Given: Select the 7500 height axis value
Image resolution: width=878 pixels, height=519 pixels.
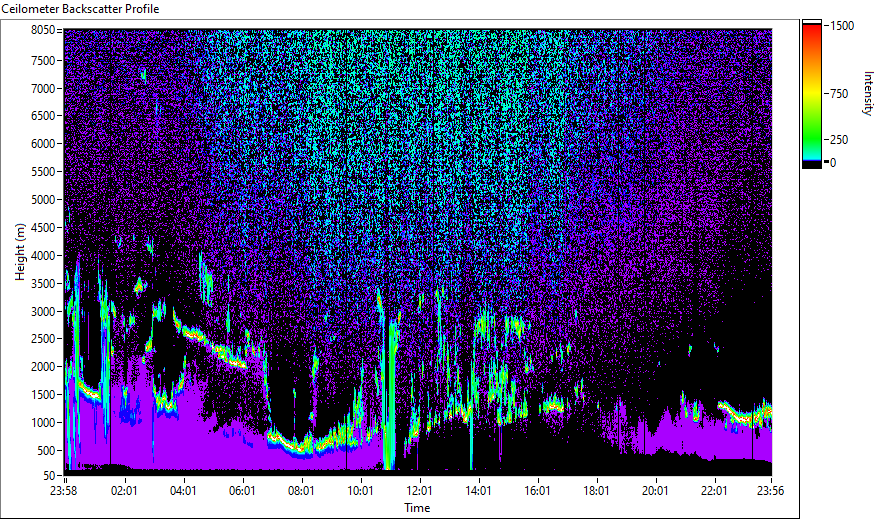Looking at the screenshot, I should coord(43,60).
